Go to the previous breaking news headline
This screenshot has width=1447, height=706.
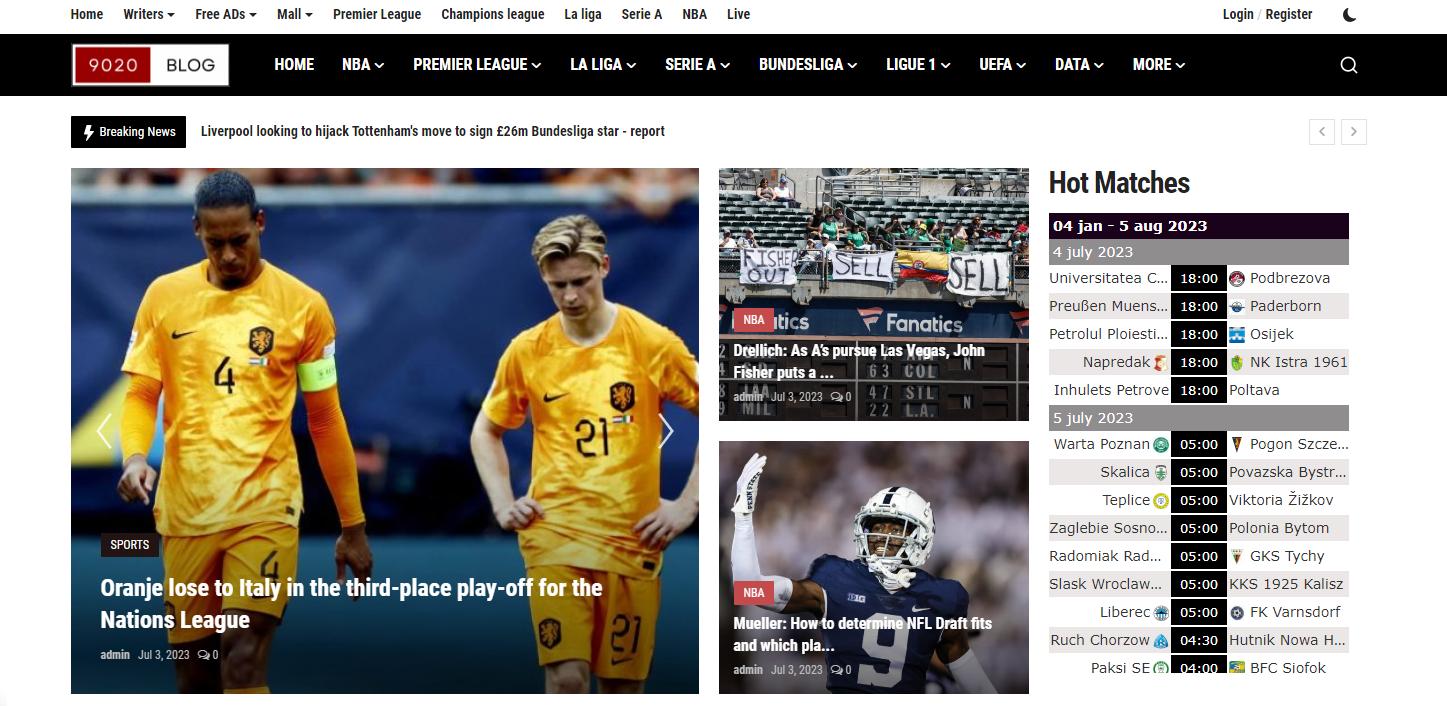point(1322,131)
